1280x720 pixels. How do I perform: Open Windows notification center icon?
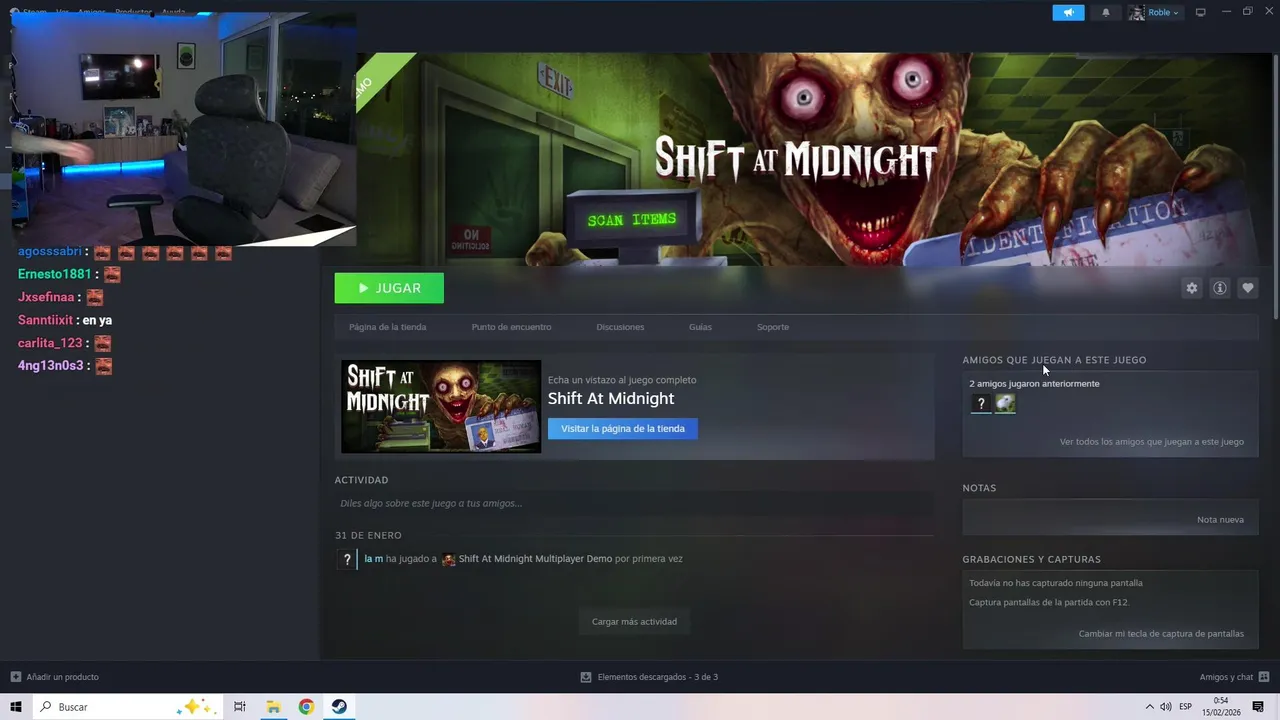pos(1259,707)
